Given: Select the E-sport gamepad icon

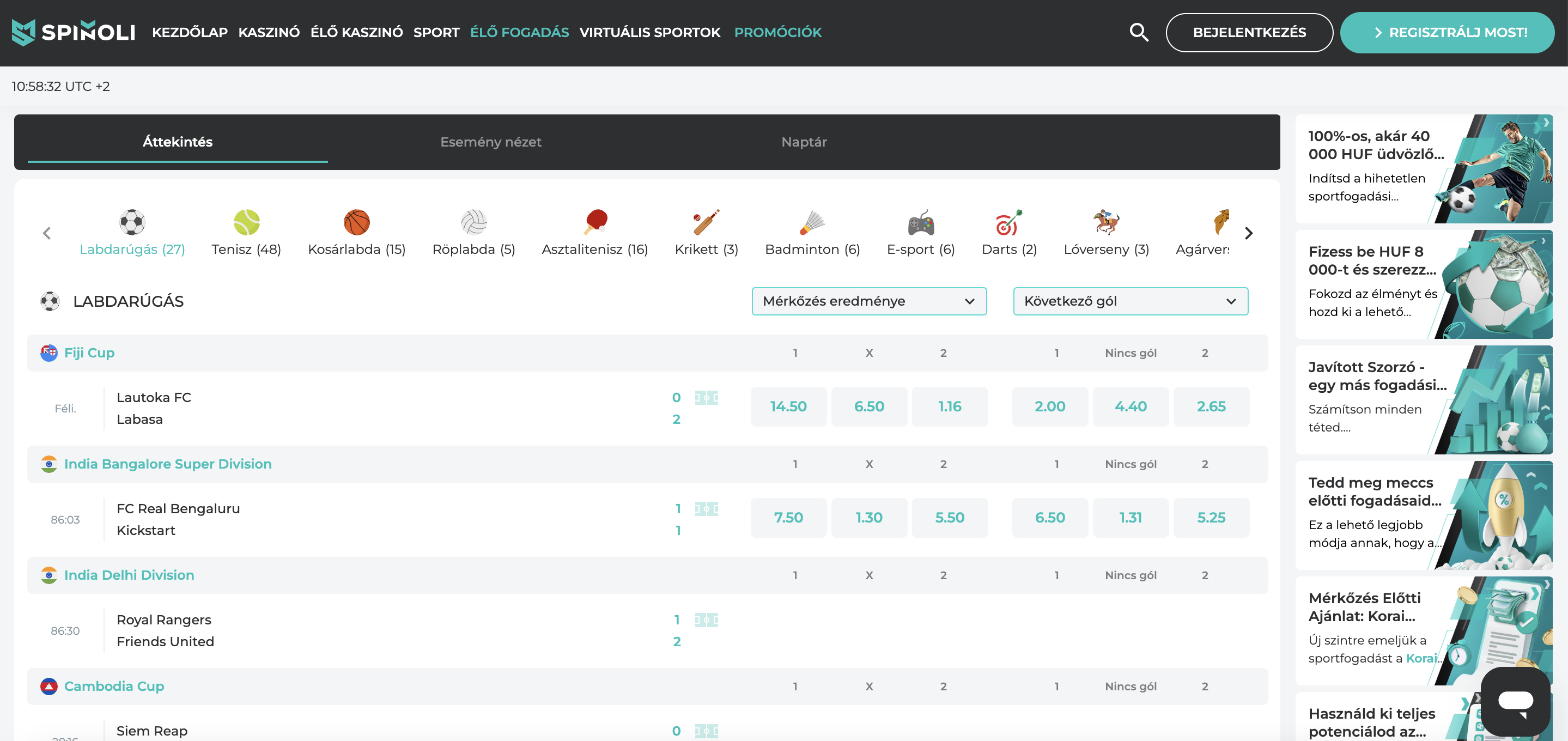Looking at the screenshot, I should point(920,223).
